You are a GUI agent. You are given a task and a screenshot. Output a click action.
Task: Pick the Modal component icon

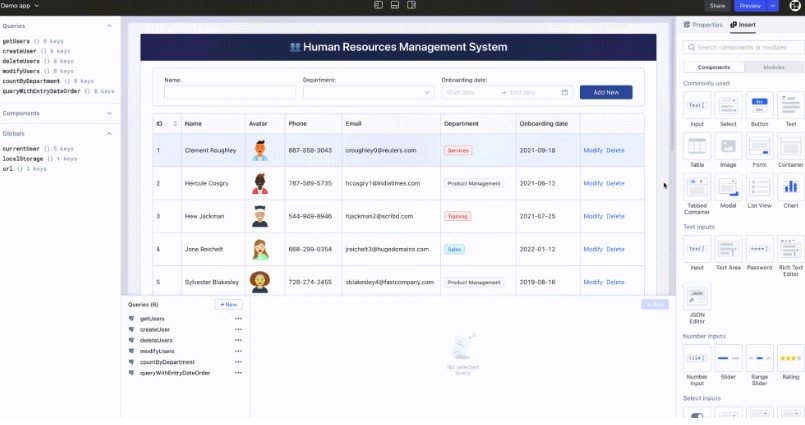728,187
